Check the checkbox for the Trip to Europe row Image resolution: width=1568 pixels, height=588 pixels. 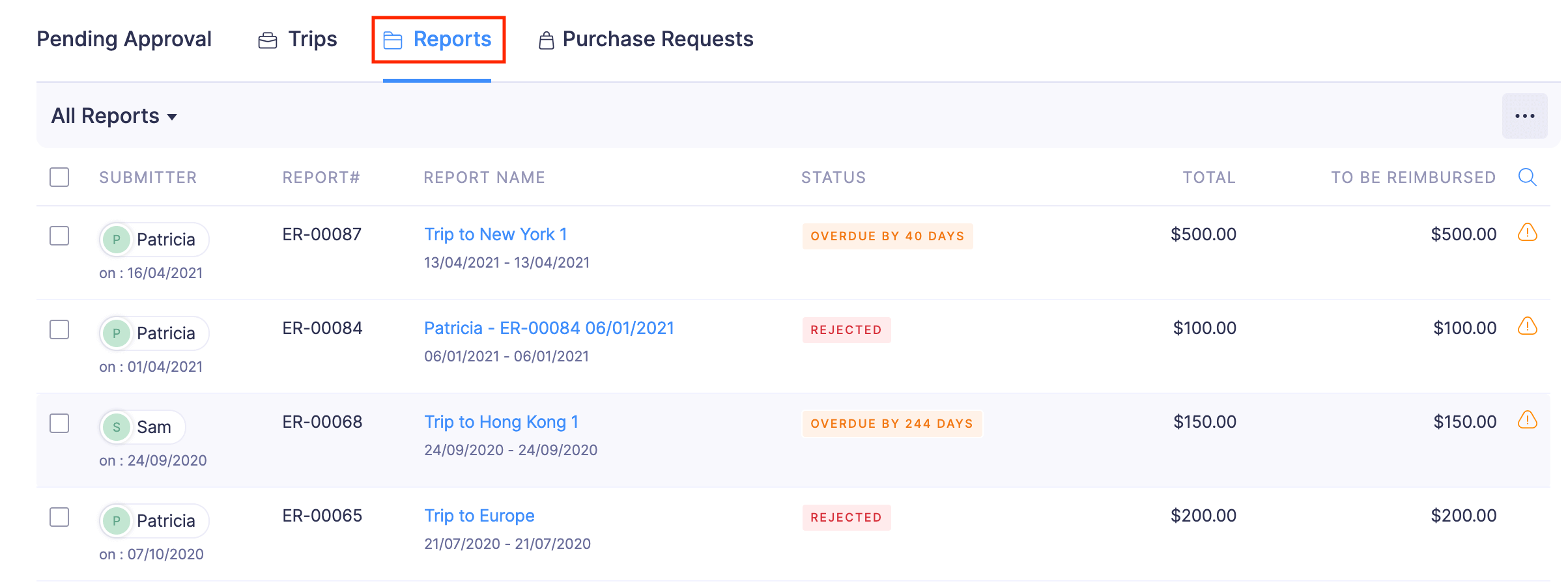[59, 518]
